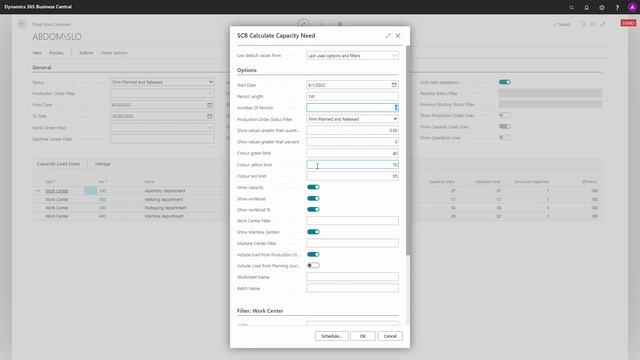Click the back arrow on the Shop Floor page
The image size is (640, 360).
pos(22,24)
